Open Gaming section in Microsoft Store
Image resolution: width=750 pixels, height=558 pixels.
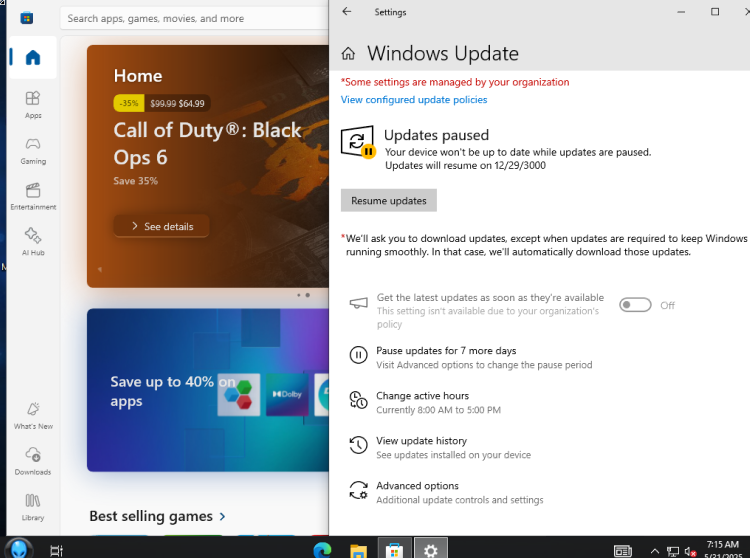(x=33, y=151)
